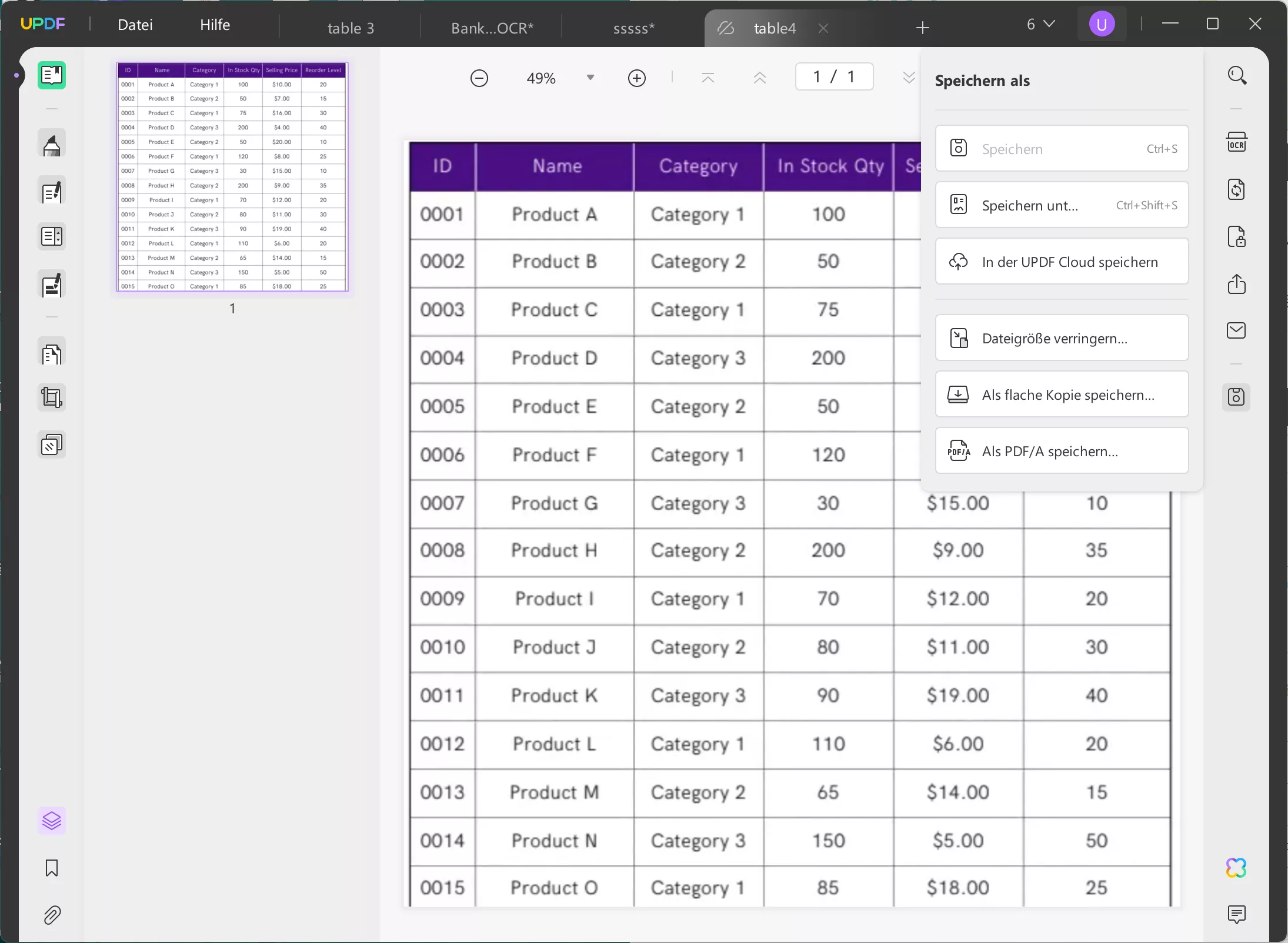
Task: Click the Send by Email envelope icon
Action: tap(1236, 330)
